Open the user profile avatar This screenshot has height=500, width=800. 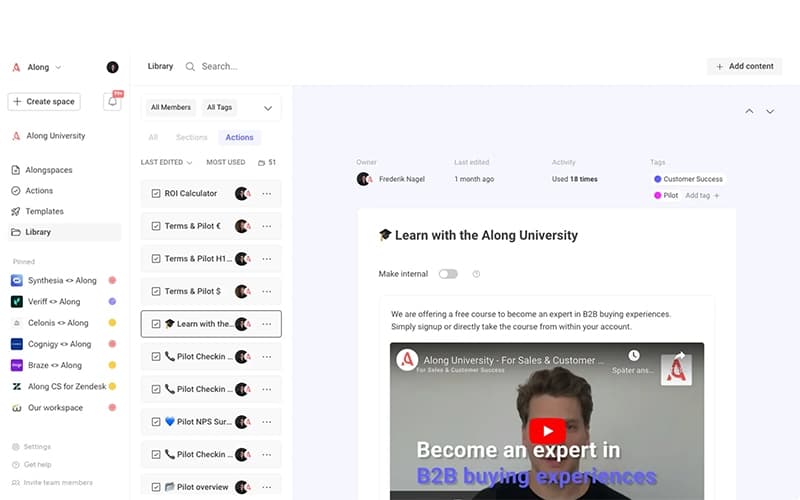point(112,67)
